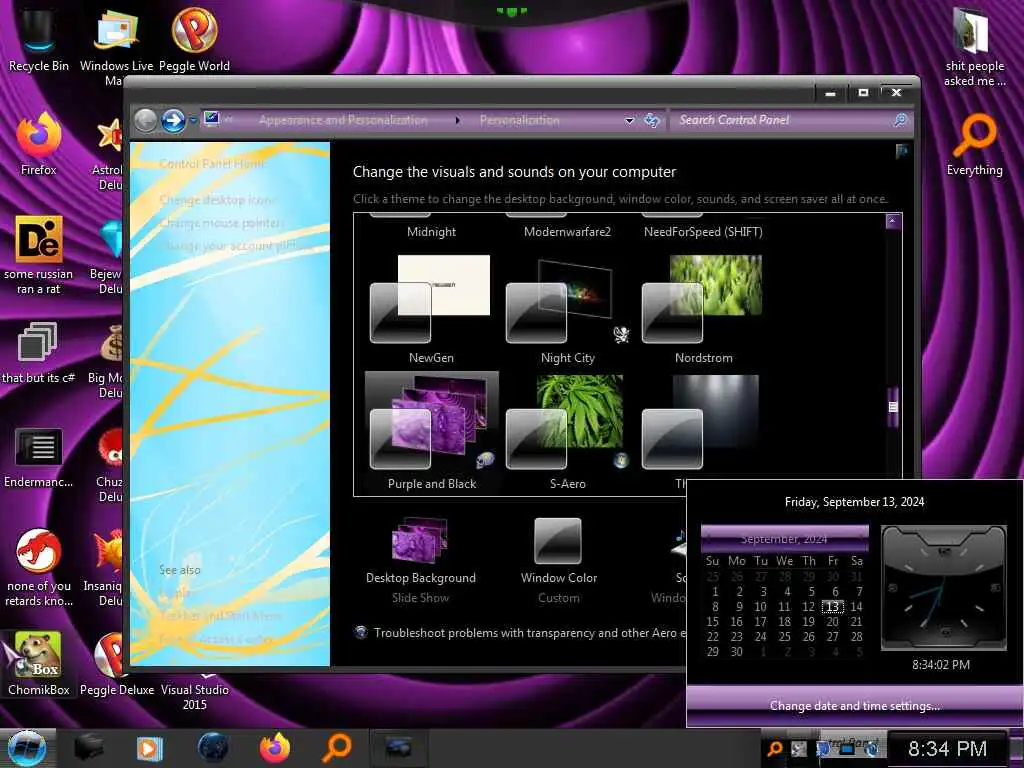Open the Window Color settings icon
The width and height of the screenshot is (1024, 768).
tap(558, 541)
